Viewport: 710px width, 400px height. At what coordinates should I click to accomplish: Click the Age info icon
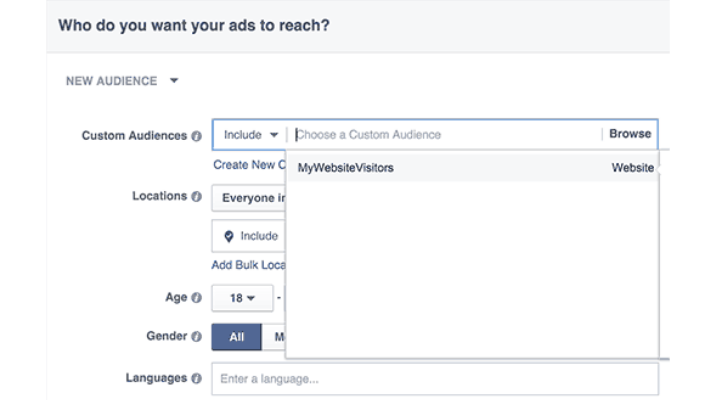point(197,297)
